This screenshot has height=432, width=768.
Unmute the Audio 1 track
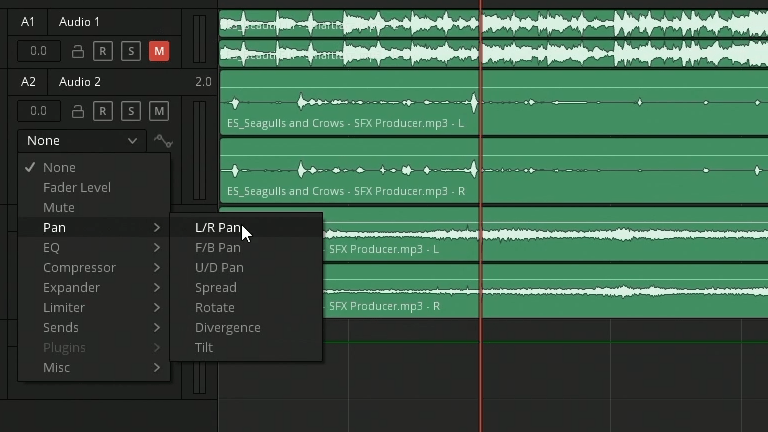tap(159, 51)
